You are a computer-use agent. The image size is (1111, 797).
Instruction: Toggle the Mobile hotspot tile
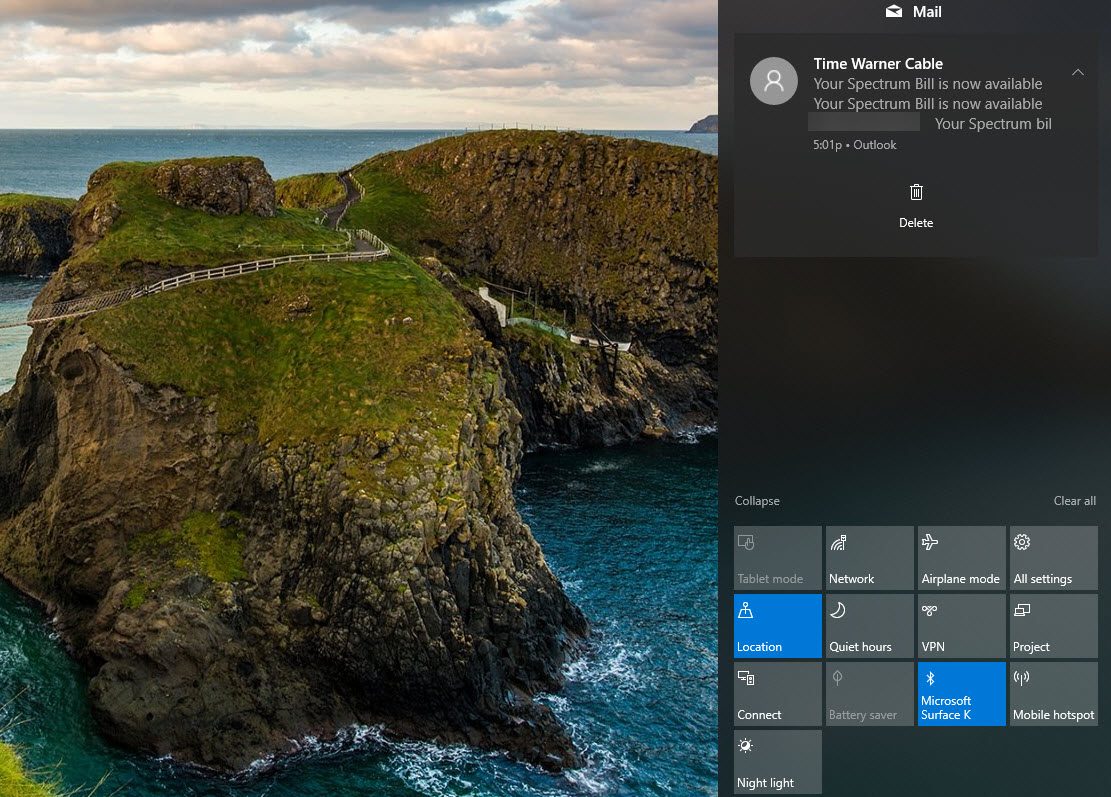[1054, 694]
